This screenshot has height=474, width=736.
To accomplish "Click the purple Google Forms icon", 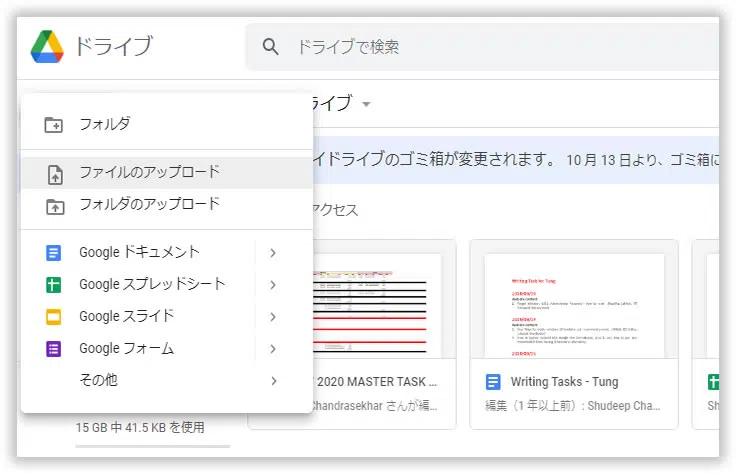I will [x=54, y=349].
